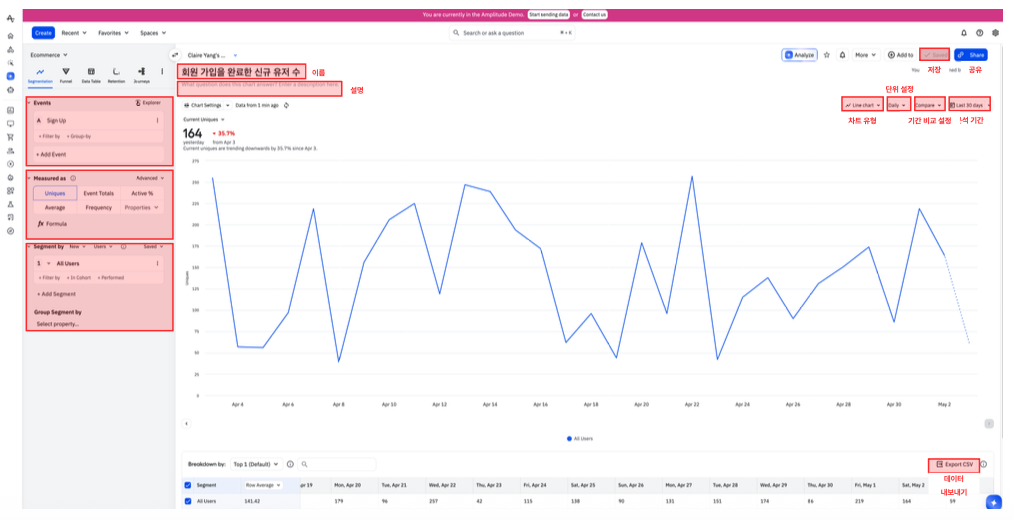Screen dimensions: 1013x520
Task: Open the Chart Settings menu
Action: (207, 105)
